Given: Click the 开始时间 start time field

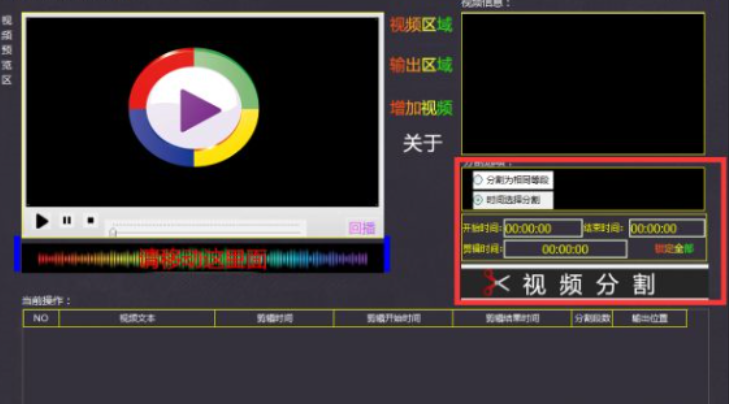Looking at the screenshot, I should point(542,228).
